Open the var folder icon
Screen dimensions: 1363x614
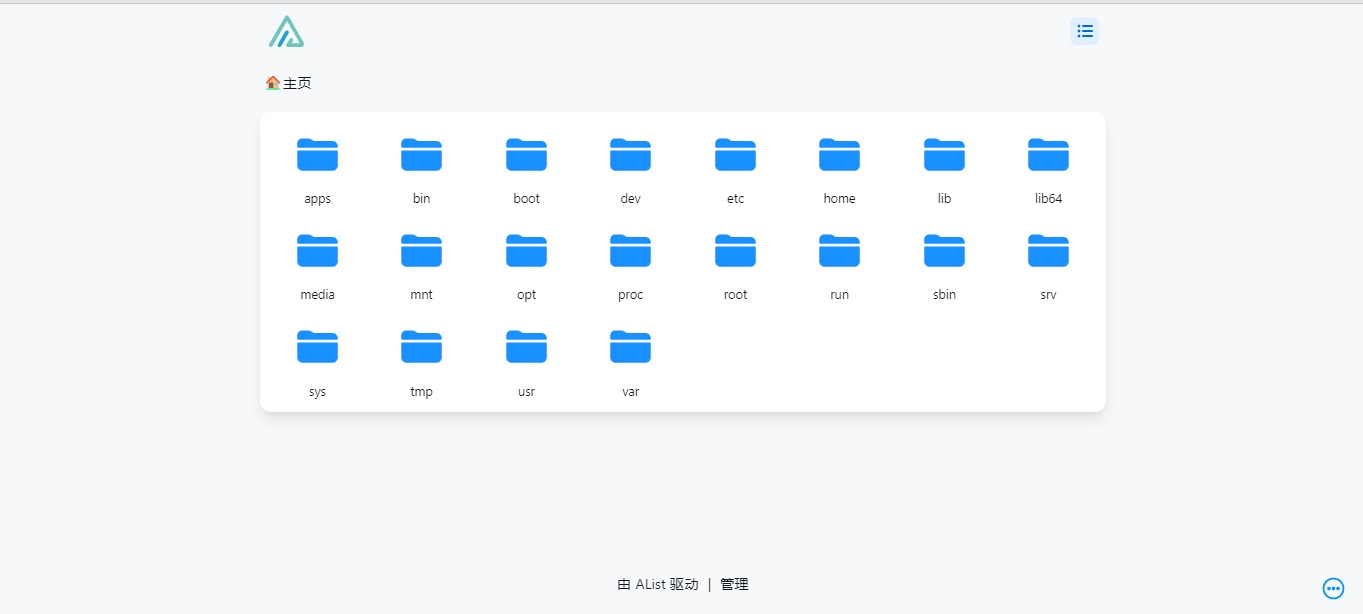631,347
